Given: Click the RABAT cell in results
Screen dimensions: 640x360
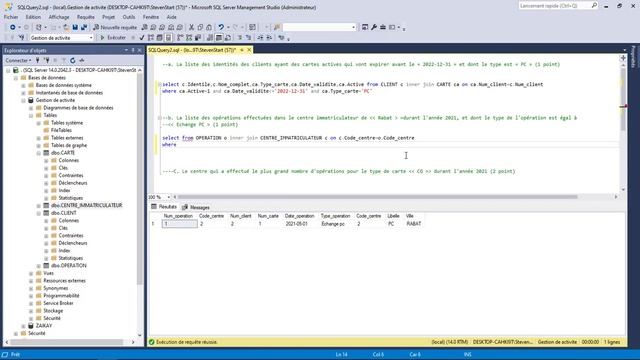Looking at the screenshot, I should (x=413, y=224).
